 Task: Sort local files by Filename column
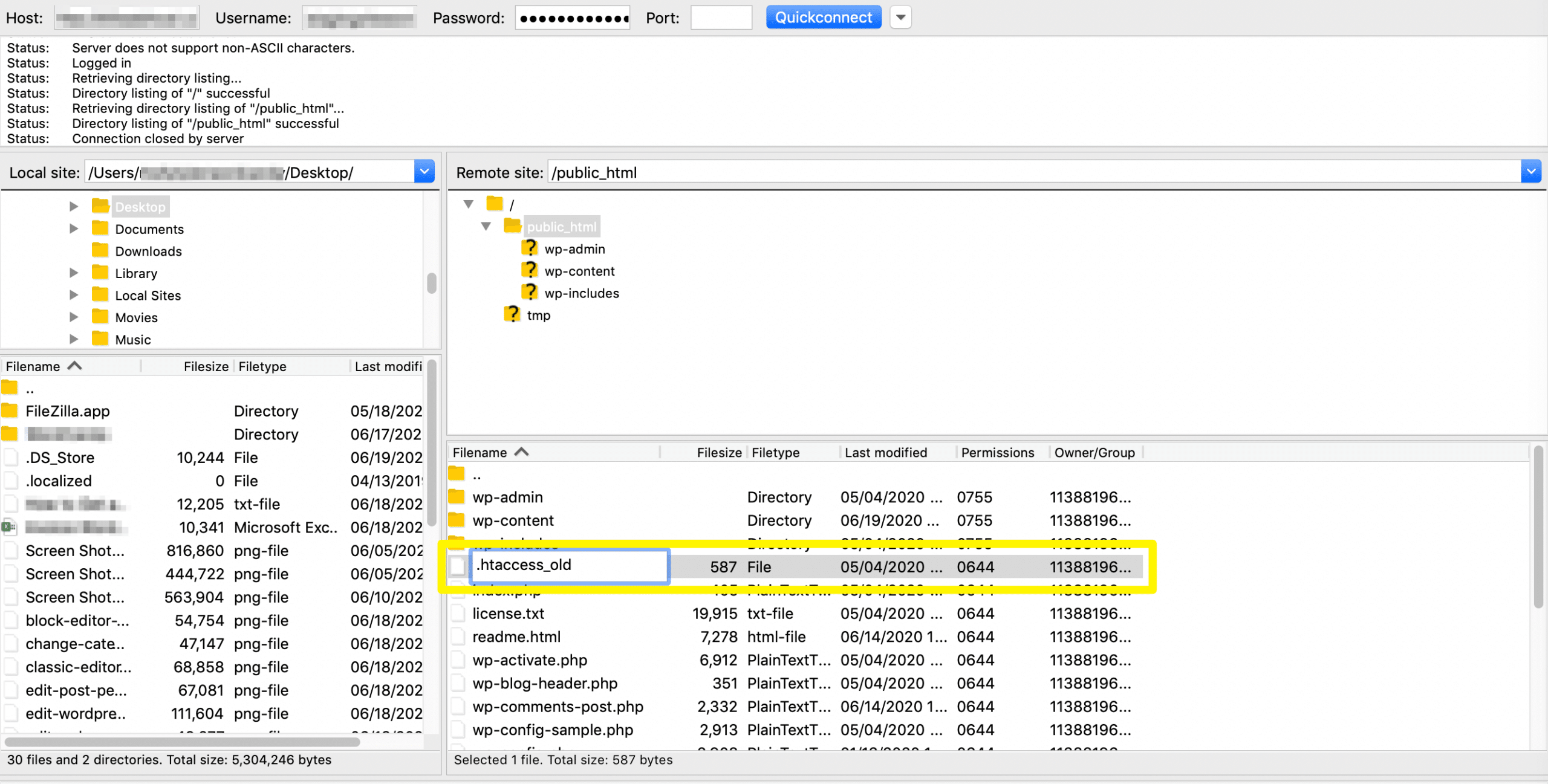(x=71, y=366)
